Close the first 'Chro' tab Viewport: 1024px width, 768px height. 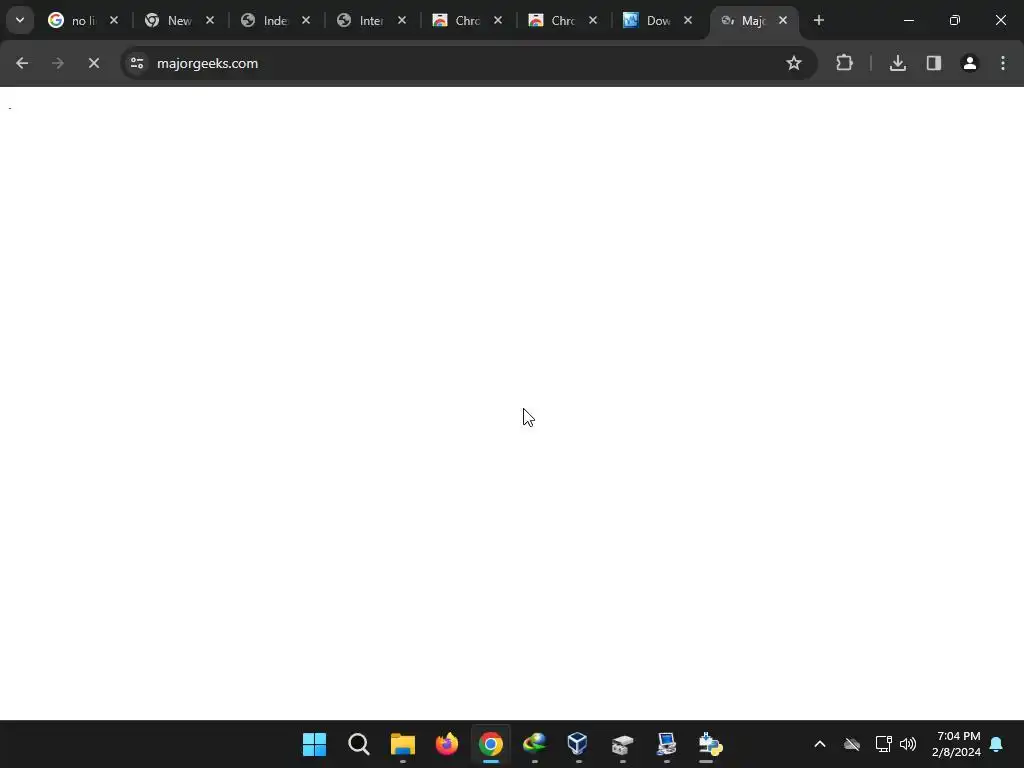pyautogui.click(x=498, y=20)
